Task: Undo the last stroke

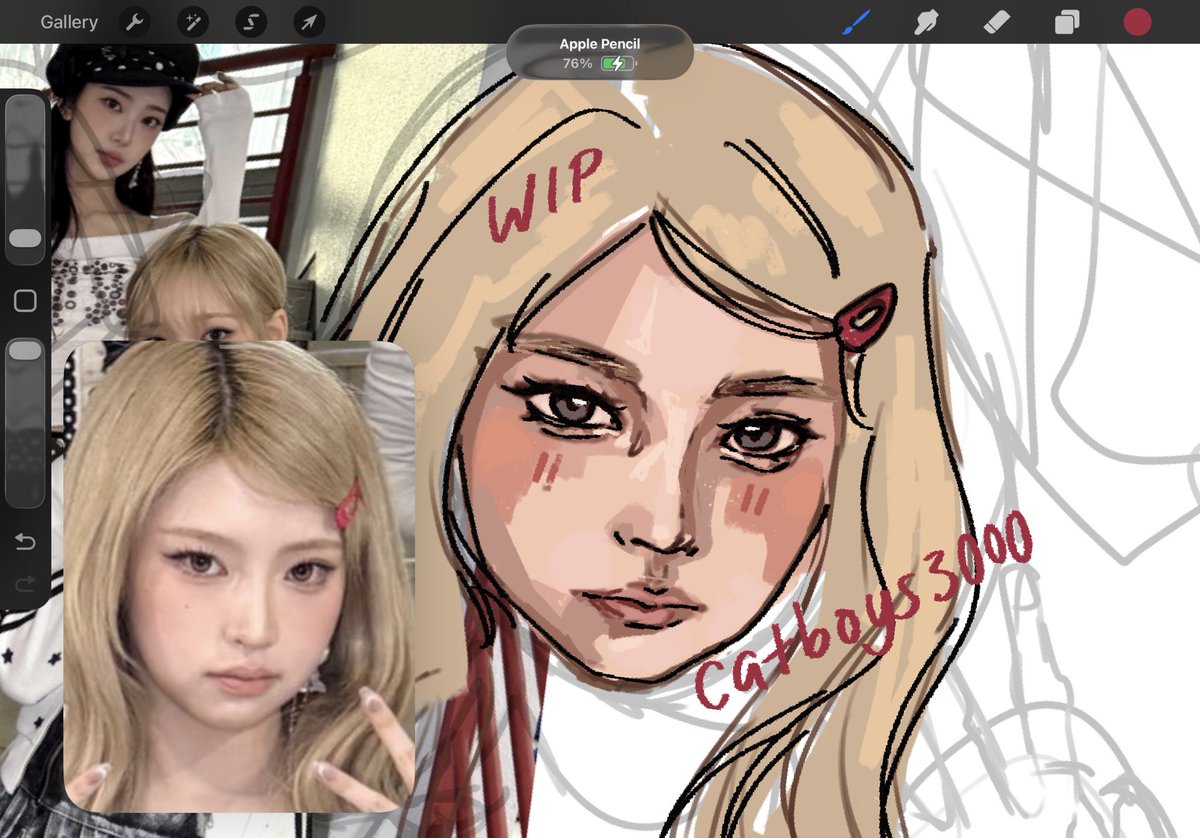Action: (x=25, y=542)
